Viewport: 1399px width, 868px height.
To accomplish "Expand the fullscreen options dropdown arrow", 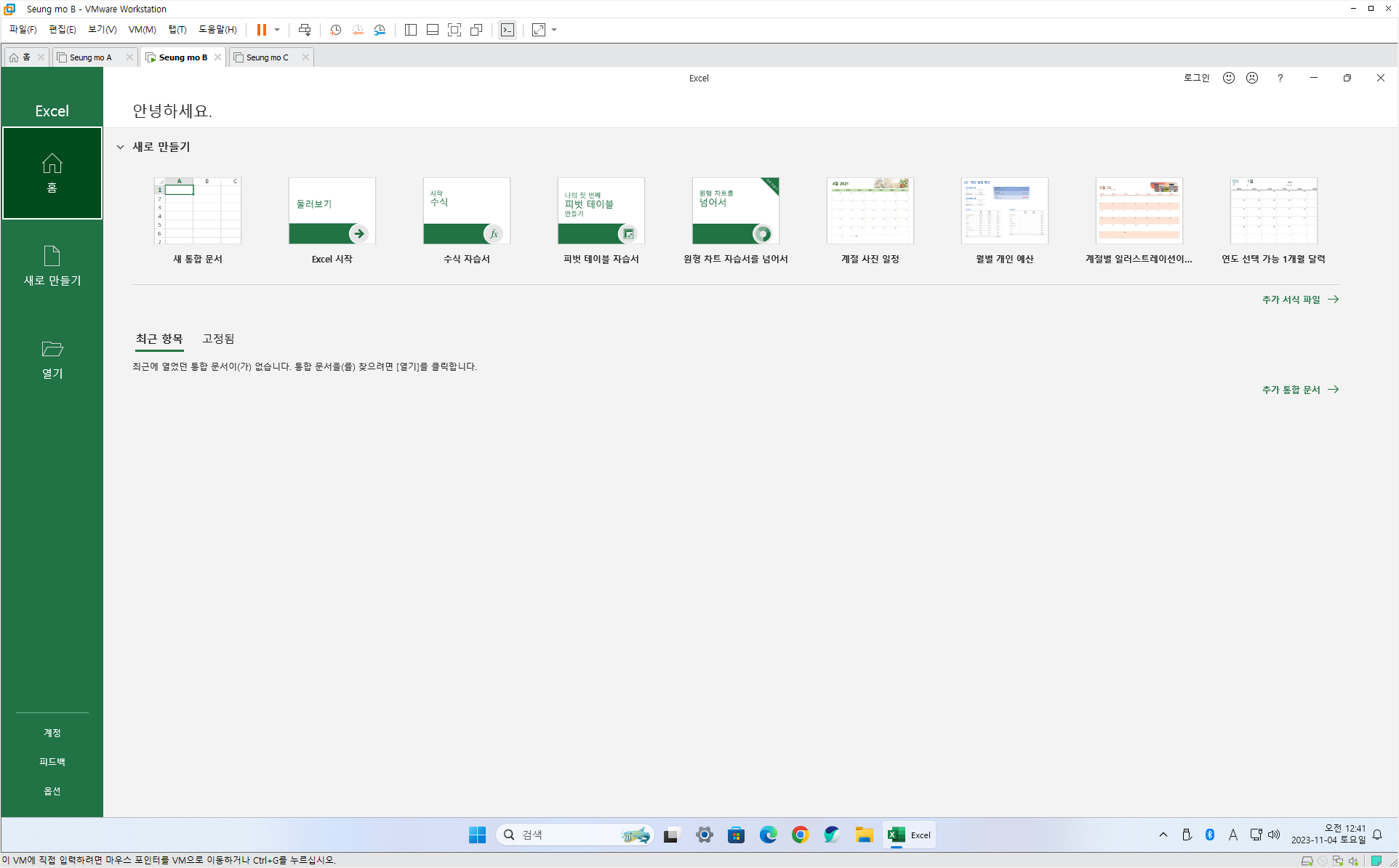I will [x=554, y=30].
